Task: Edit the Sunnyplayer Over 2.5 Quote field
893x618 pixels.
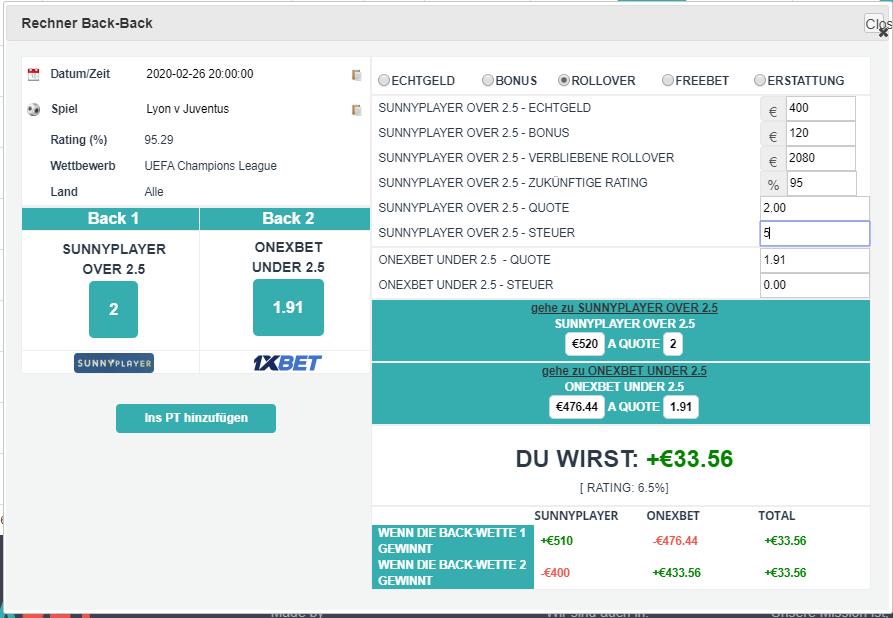Action: click(x=814, y=208)
